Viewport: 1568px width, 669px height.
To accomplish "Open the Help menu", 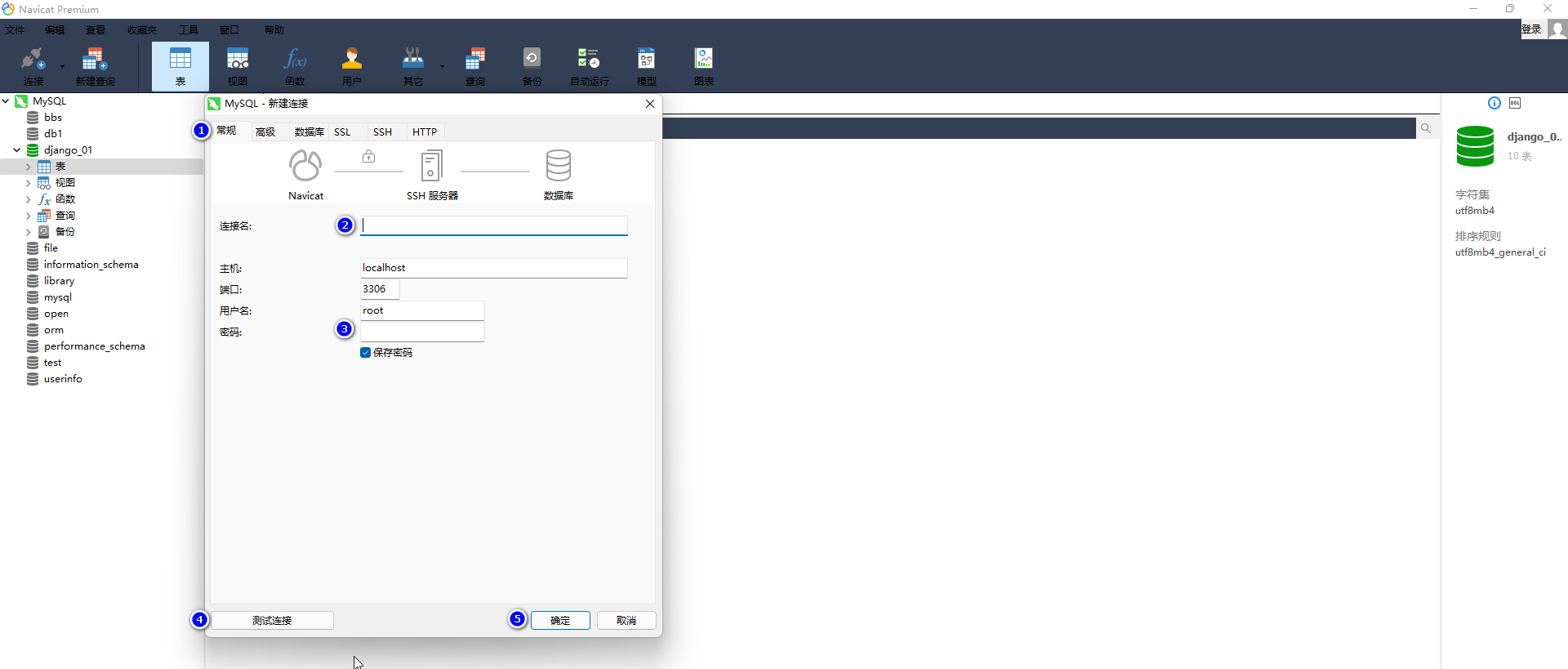I will [274, 30].
